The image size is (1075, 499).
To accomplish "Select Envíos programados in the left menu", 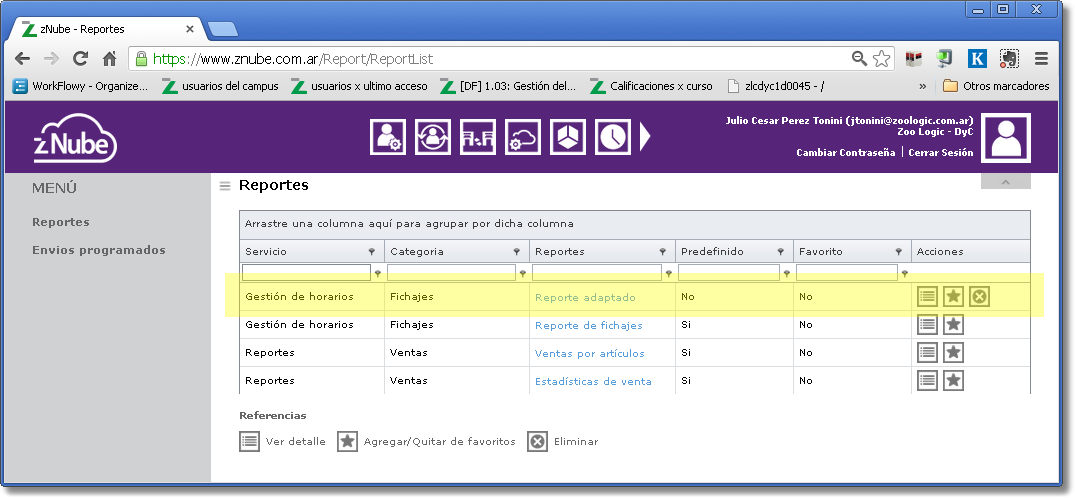I will (x=98, y=250).
